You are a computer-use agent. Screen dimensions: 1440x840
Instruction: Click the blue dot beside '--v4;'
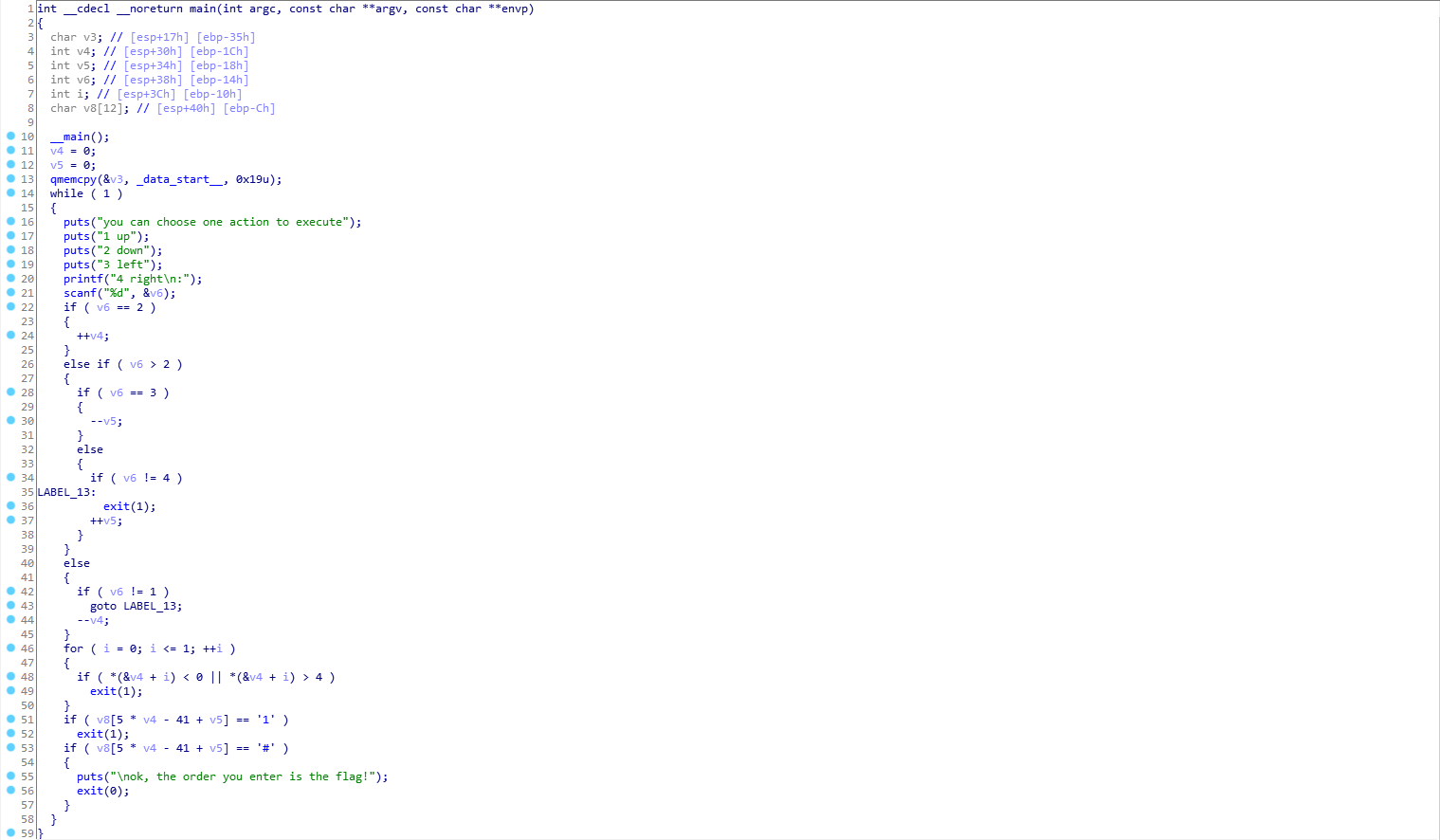(10, 619)
